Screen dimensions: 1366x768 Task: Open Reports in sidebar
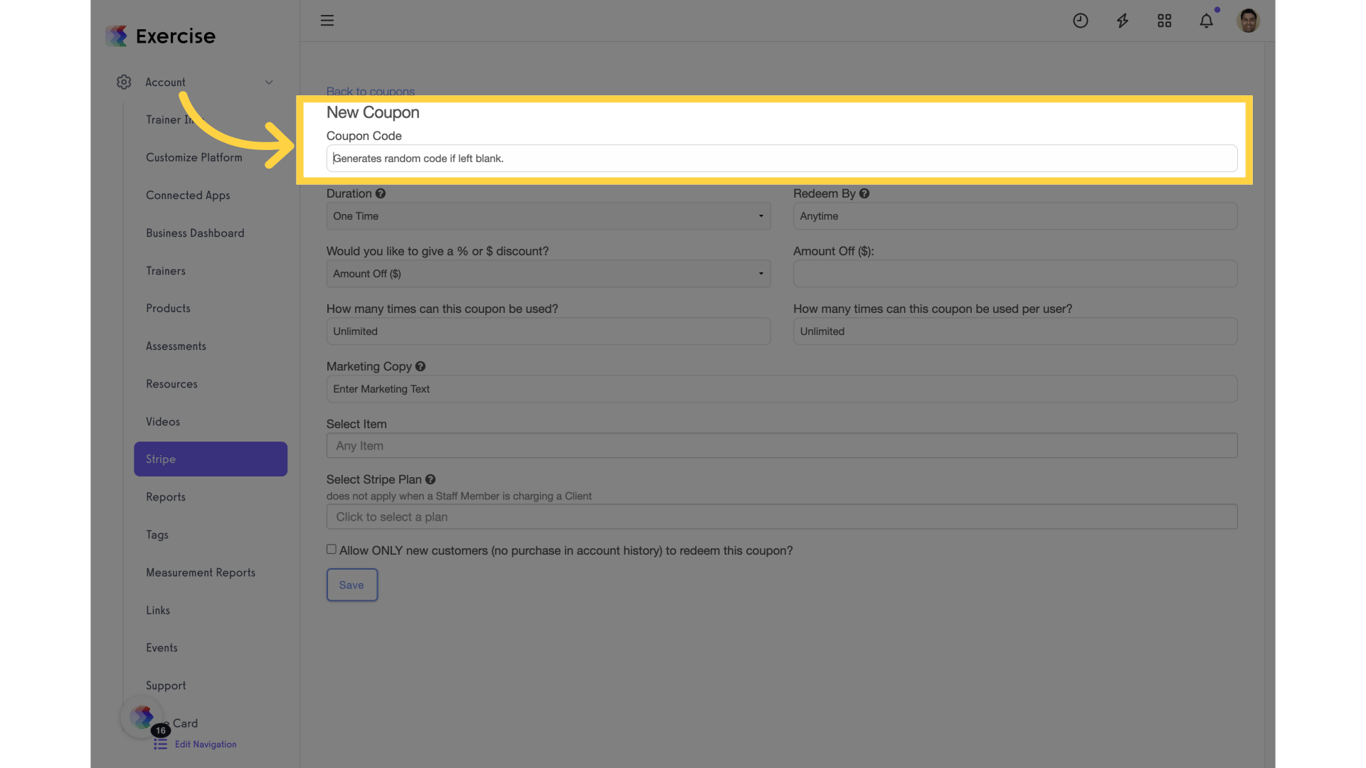point(165,497)
